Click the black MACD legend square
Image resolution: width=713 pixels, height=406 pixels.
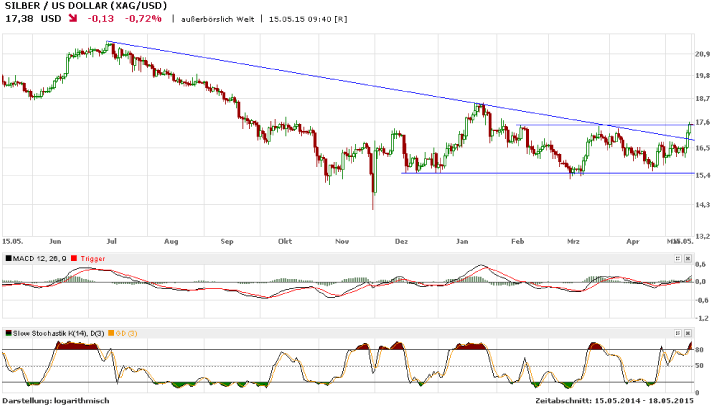click(x=8, y=257)
